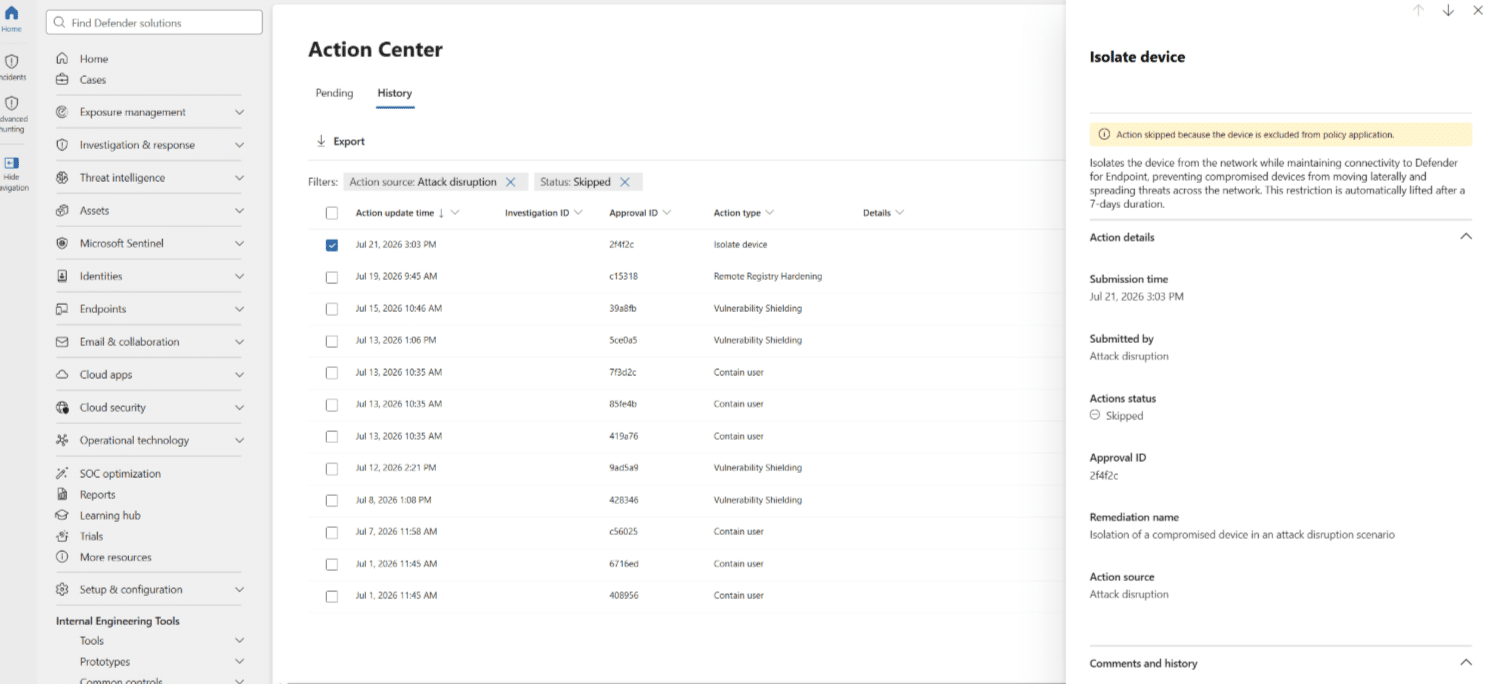Export the action history list
1489x684 pixels.
(340, 141)
